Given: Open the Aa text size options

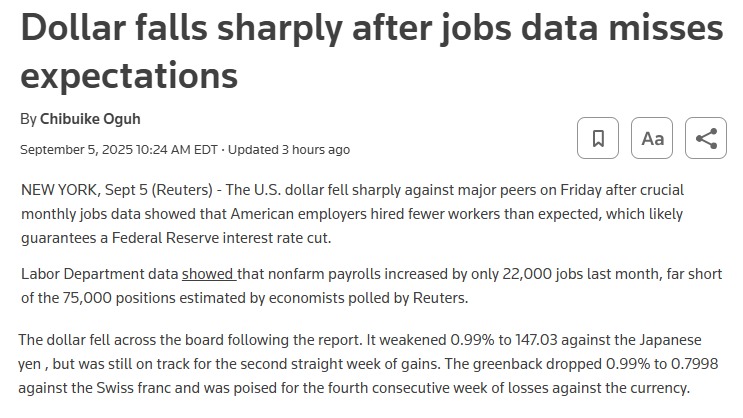Looking at the screenshot, I should pyautogui.click(x=652, y=138).
